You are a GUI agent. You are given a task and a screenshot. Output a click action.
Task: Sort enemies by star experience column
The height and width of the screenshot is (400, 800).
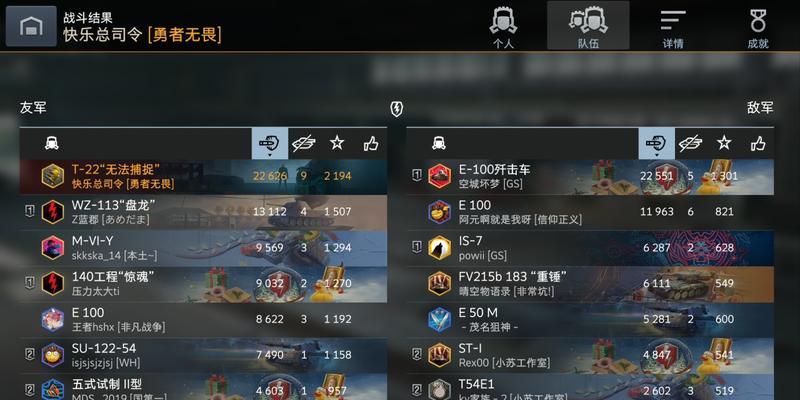pos(723,143)
